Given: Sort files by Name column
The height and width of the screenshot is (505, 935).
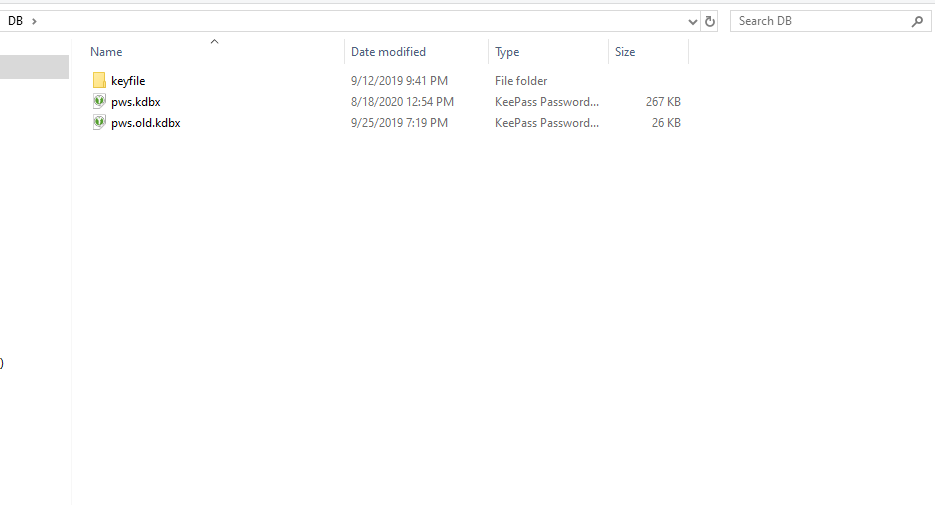Looking at the screenshot, I should click(x=106, y=52).
